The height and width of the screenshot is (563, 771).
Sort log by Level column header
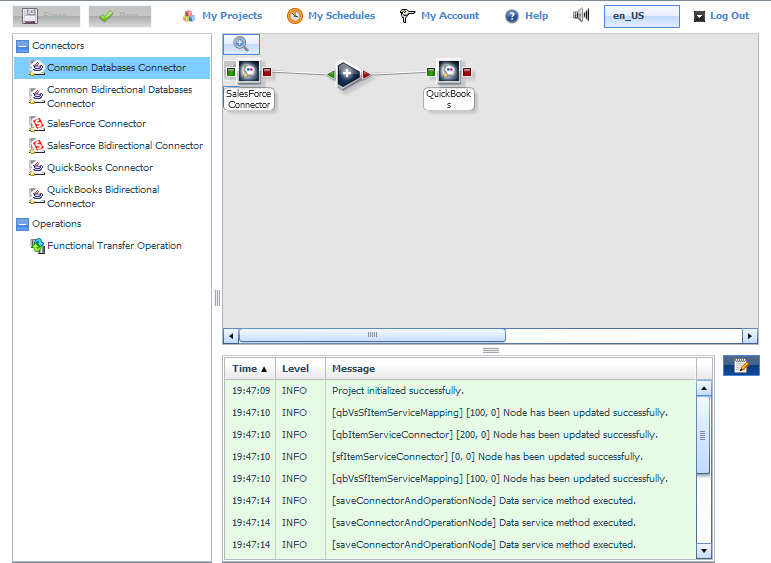[x=300, y=369]
